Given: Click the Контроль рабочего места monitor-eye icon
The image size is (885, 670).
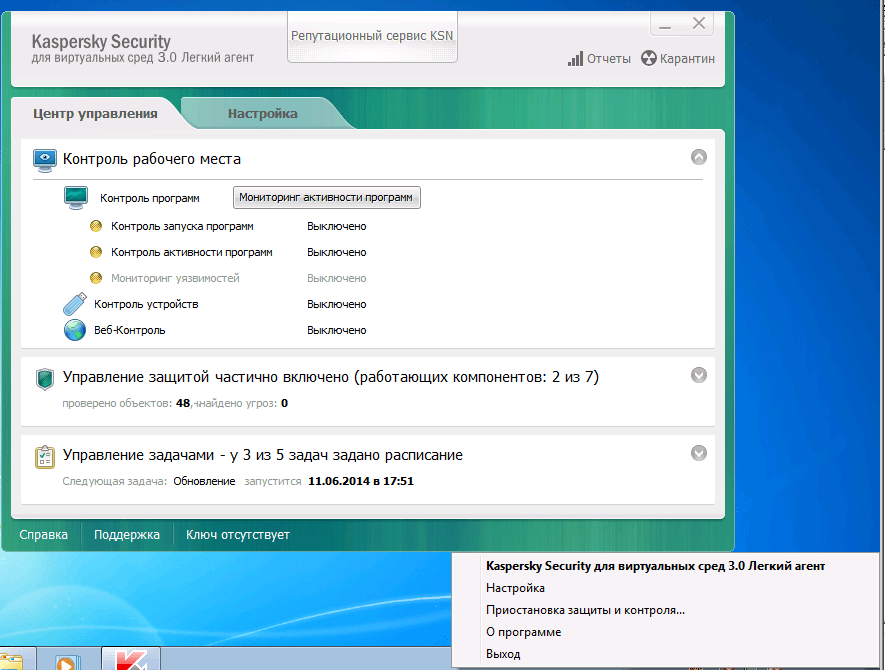Looking at the screenshot, I should tap(45, 160).
